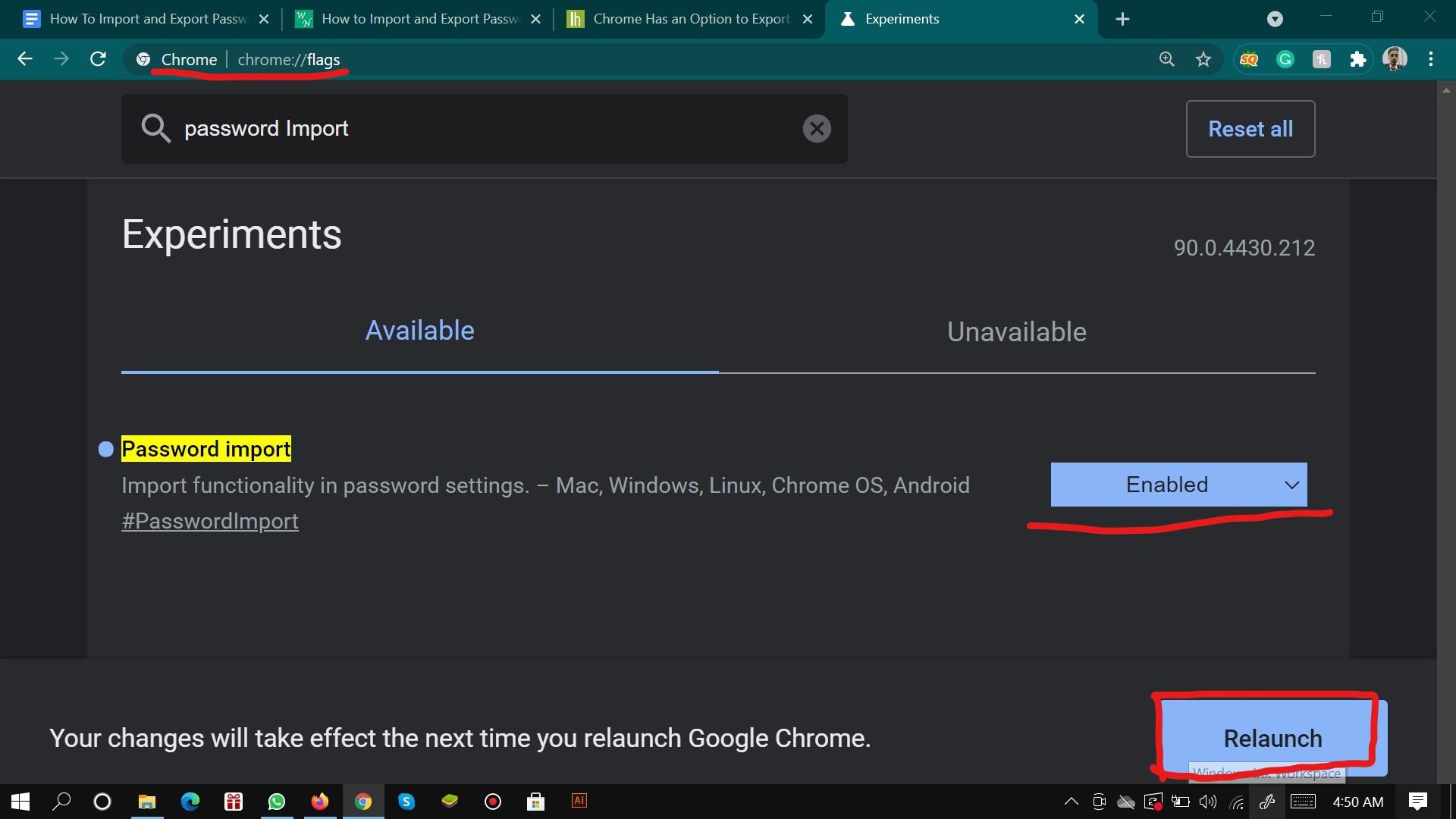Clear the flags search with X icon
This screenshot has height=819, width=1456.
pos(817,129)
